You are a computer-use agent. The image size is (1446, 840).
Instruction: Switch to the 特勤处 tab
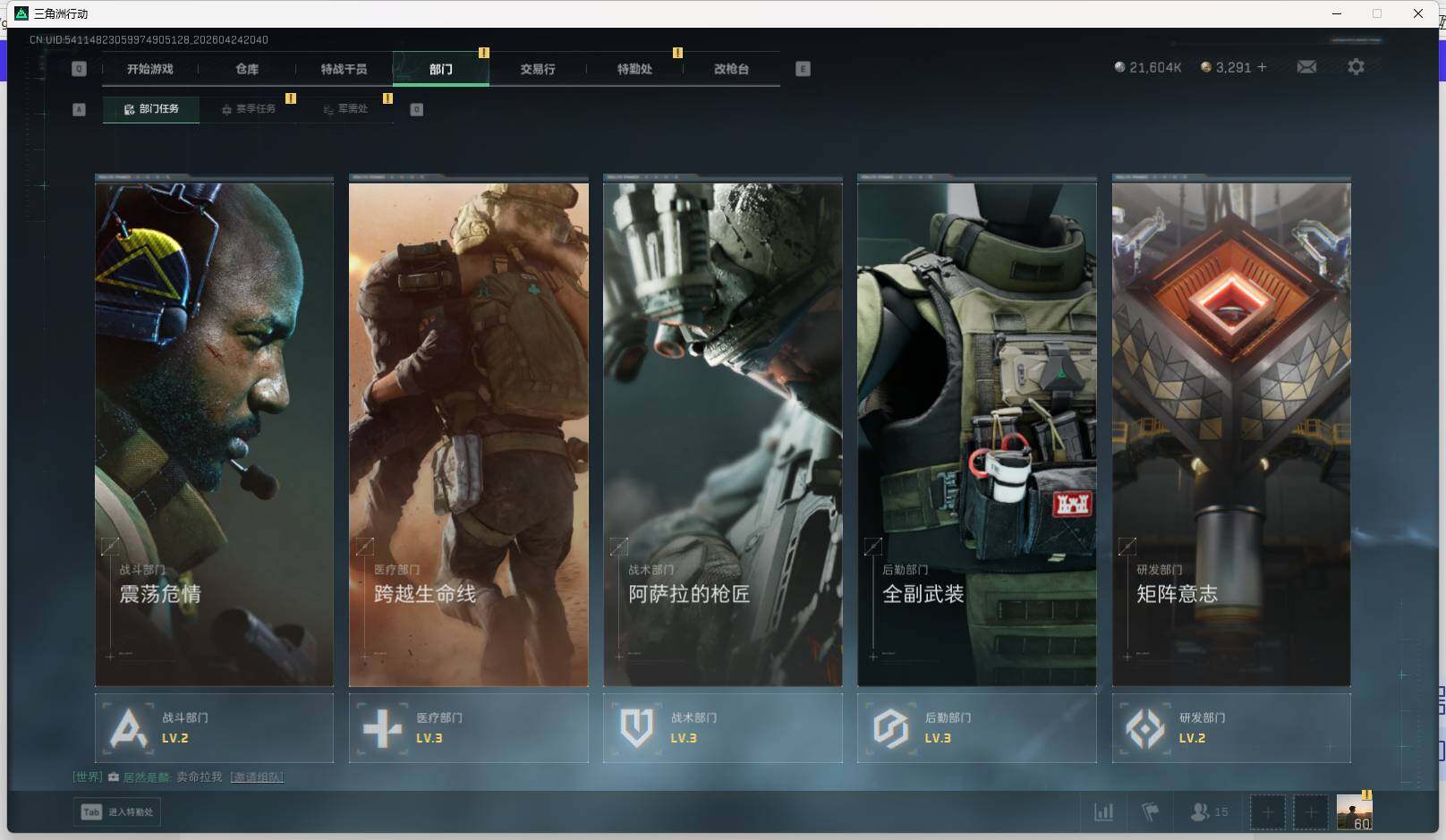[634, 69]
